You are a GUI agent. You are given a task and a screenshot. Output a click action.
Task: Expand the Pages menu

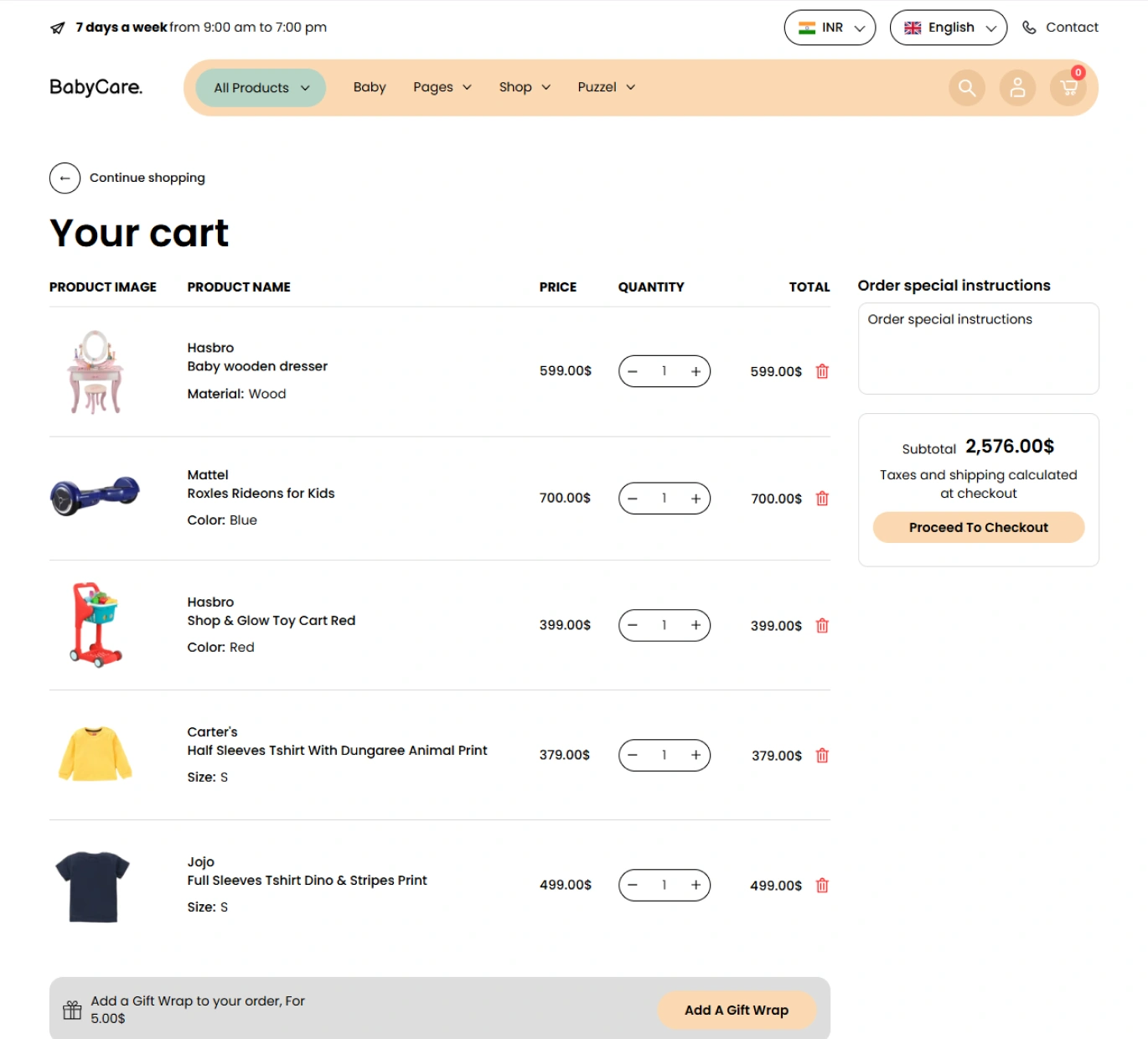(x=442, y=87)
